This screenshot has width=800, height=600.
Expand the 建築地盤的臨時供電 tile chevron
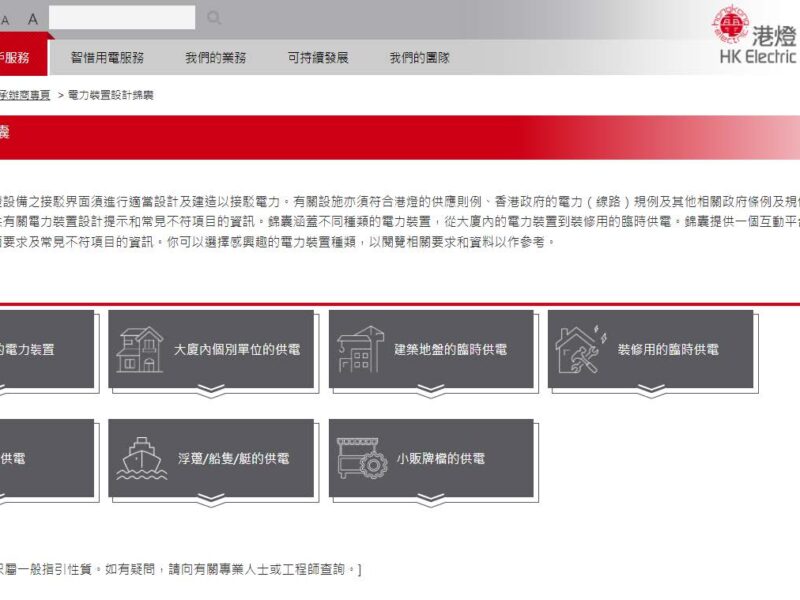tap(432, 389)
